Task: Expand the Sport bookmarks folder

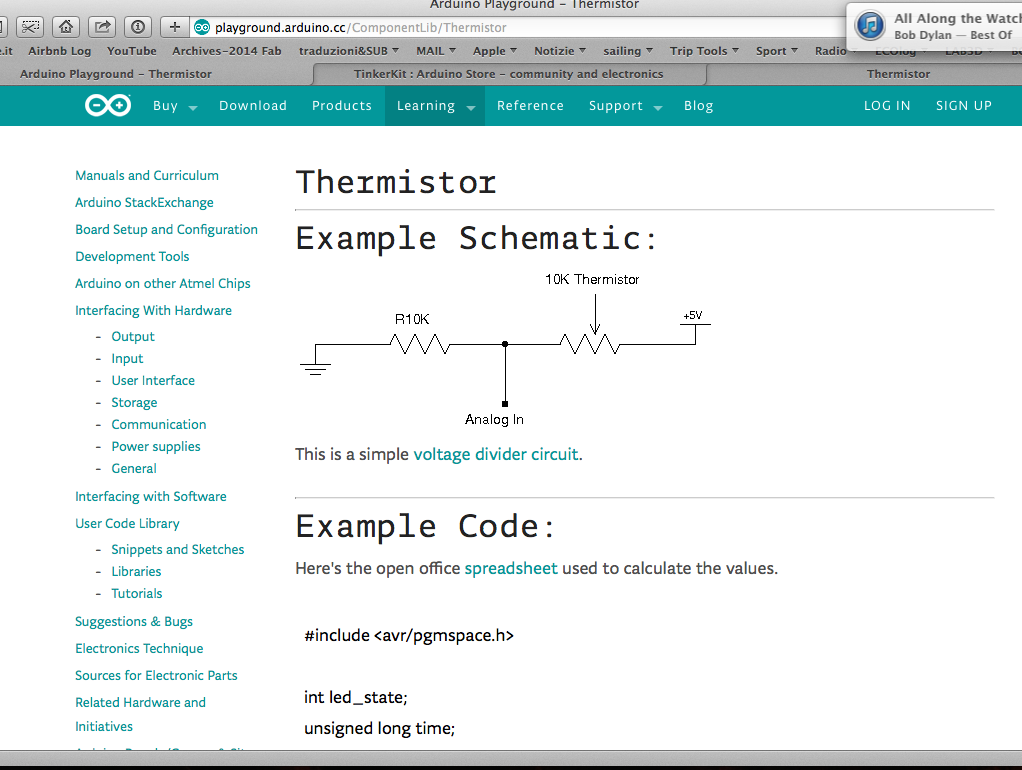Action: (776, 51)
